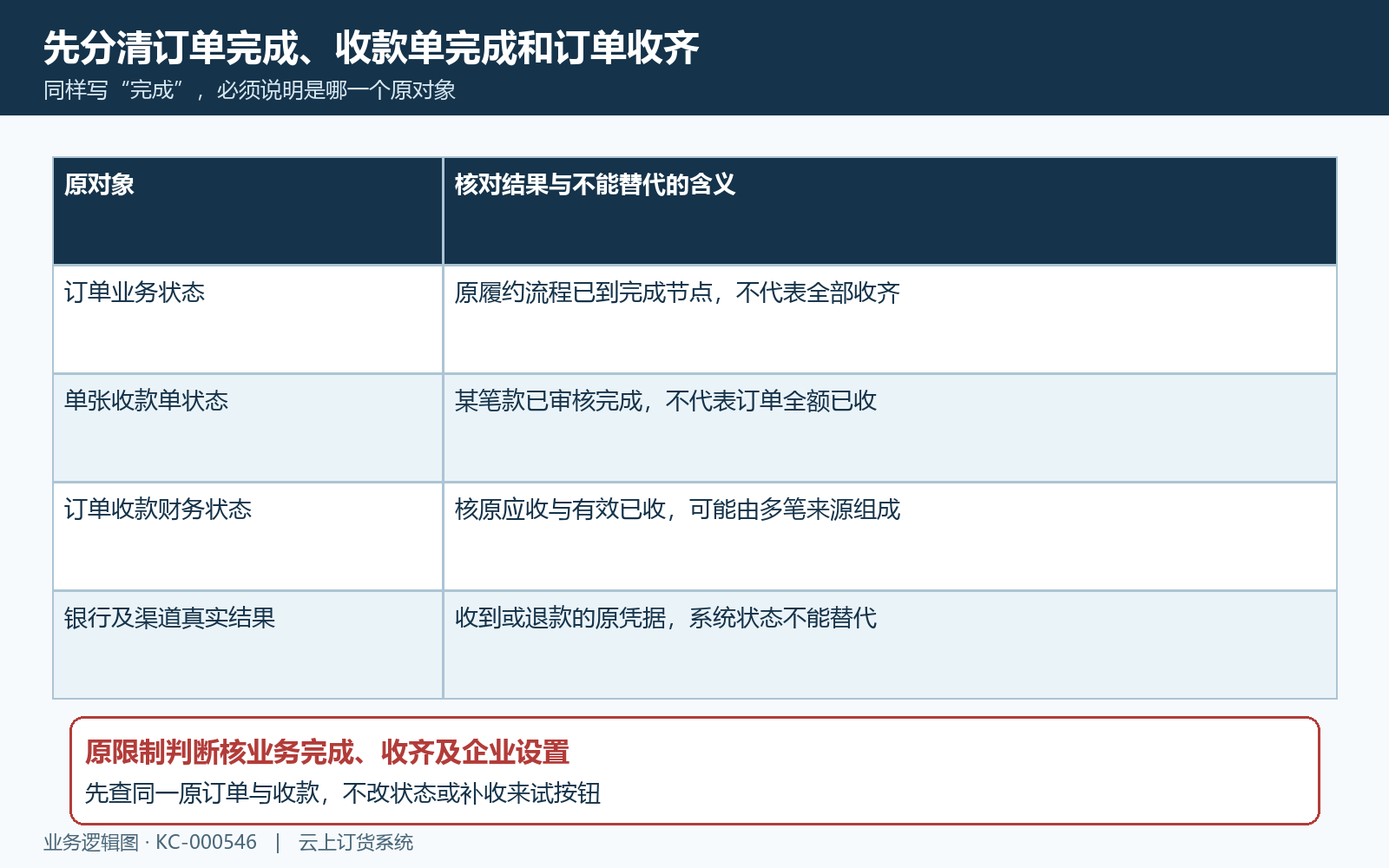
Task: Select the 订单收款财务状态 cell
Action: point(248,536)
